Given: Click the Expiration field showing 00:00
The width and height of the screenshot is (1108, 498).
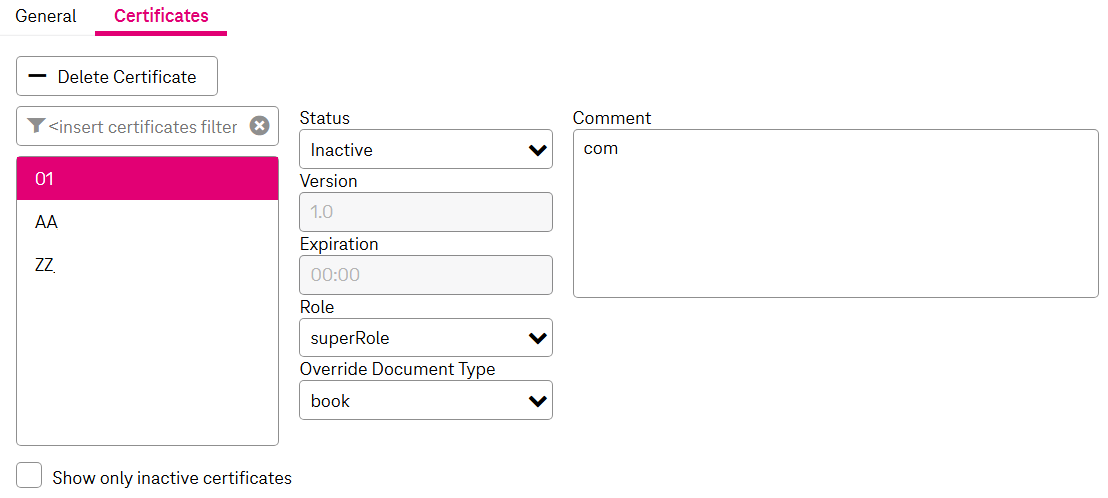Looking at the screenshot, I should pos(425,275).
